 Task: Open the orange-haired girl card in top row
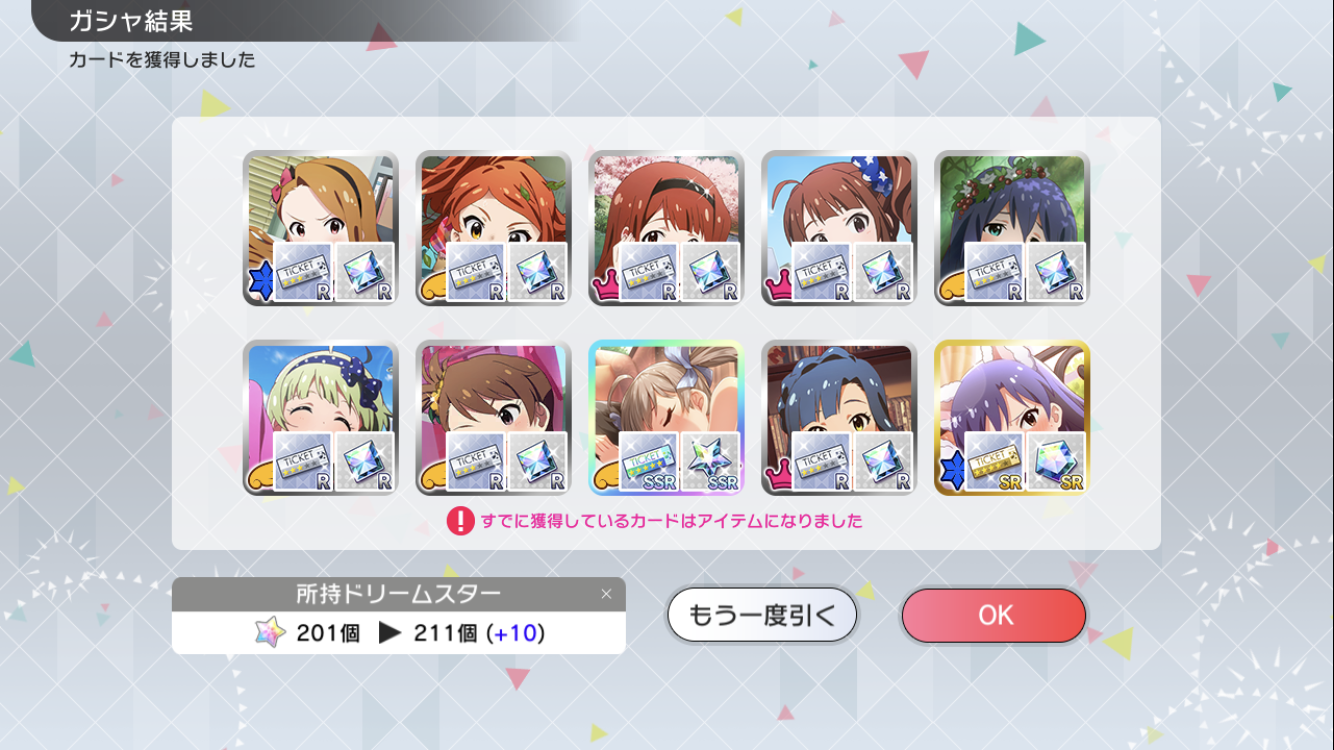[x=493, y=228]
